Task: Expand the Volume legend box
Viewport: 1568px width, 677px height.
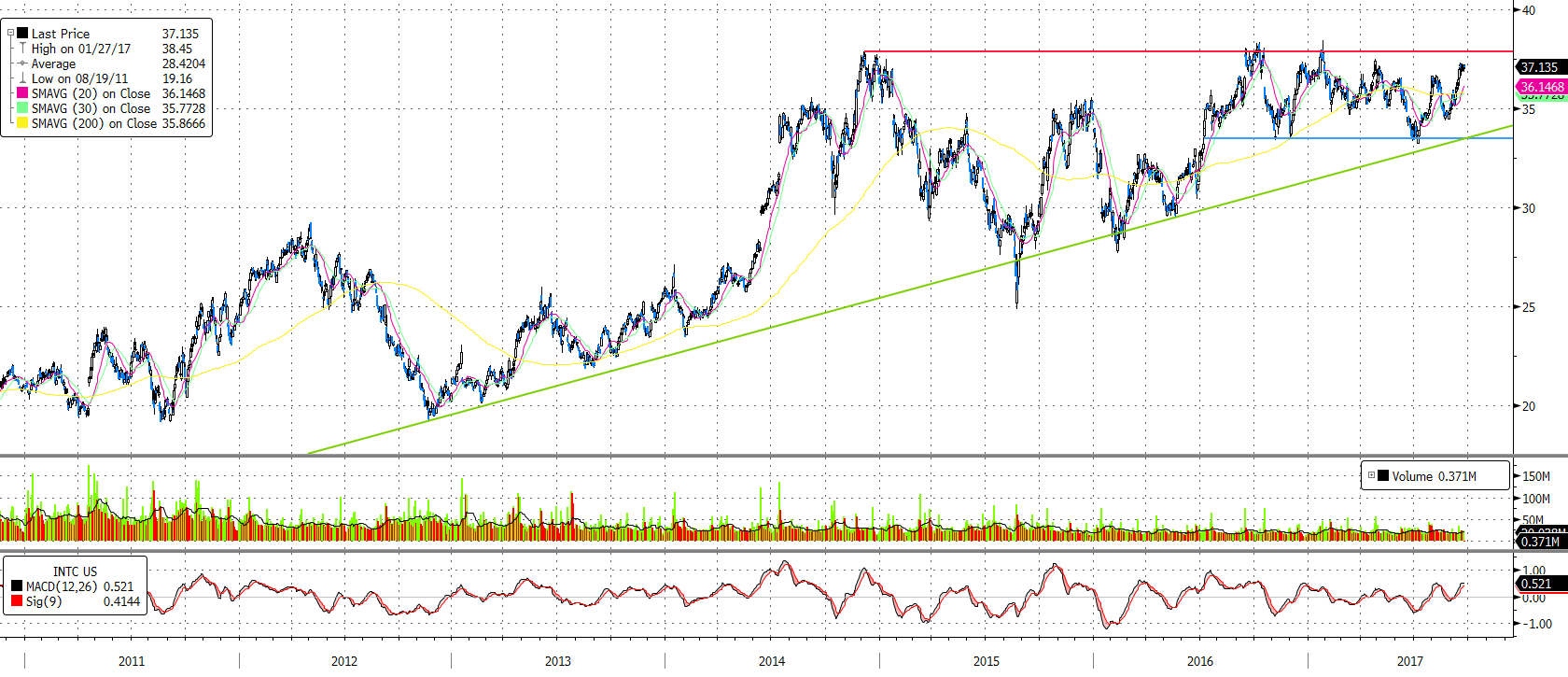Action: point(1371,475)
